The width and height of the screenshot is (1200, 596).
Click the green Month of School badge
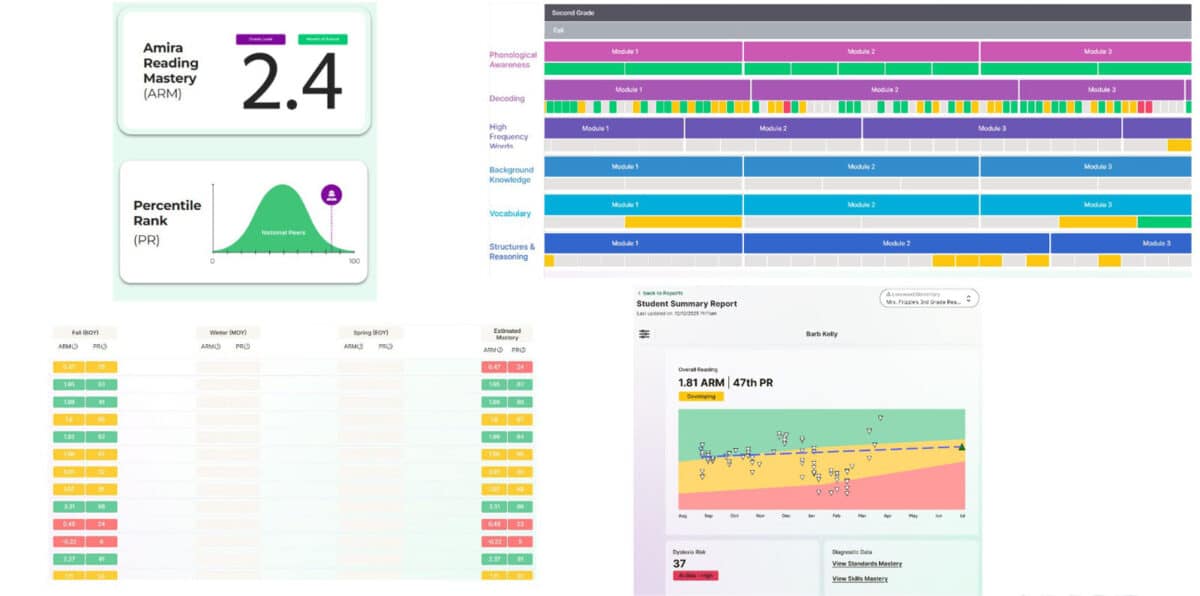(x=322, y=39)
